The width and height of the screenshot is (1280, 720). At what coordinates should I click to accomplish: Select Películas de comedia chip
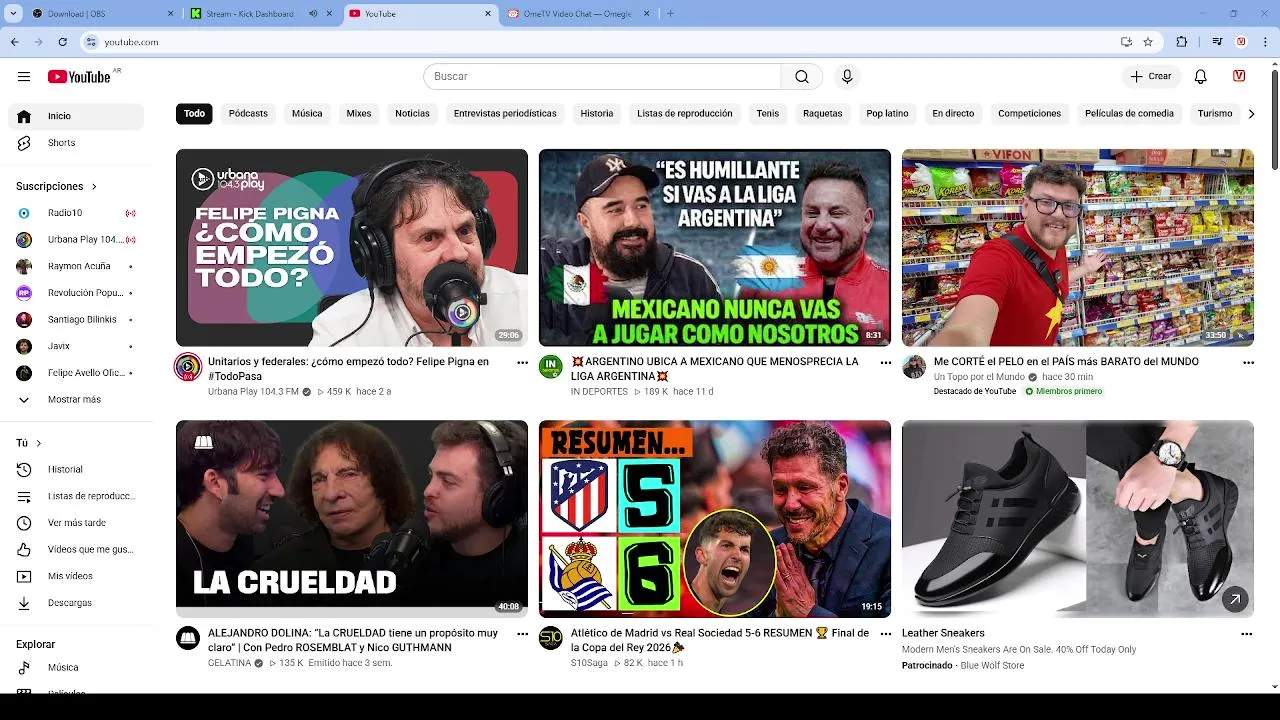1129,114
